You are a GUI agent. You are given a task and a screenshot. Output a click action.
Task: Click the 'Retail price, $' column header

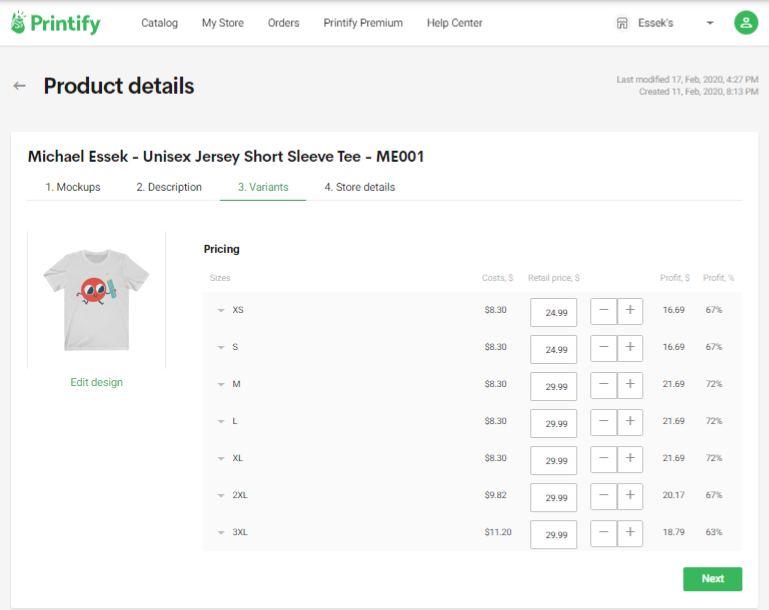point(553,278)
